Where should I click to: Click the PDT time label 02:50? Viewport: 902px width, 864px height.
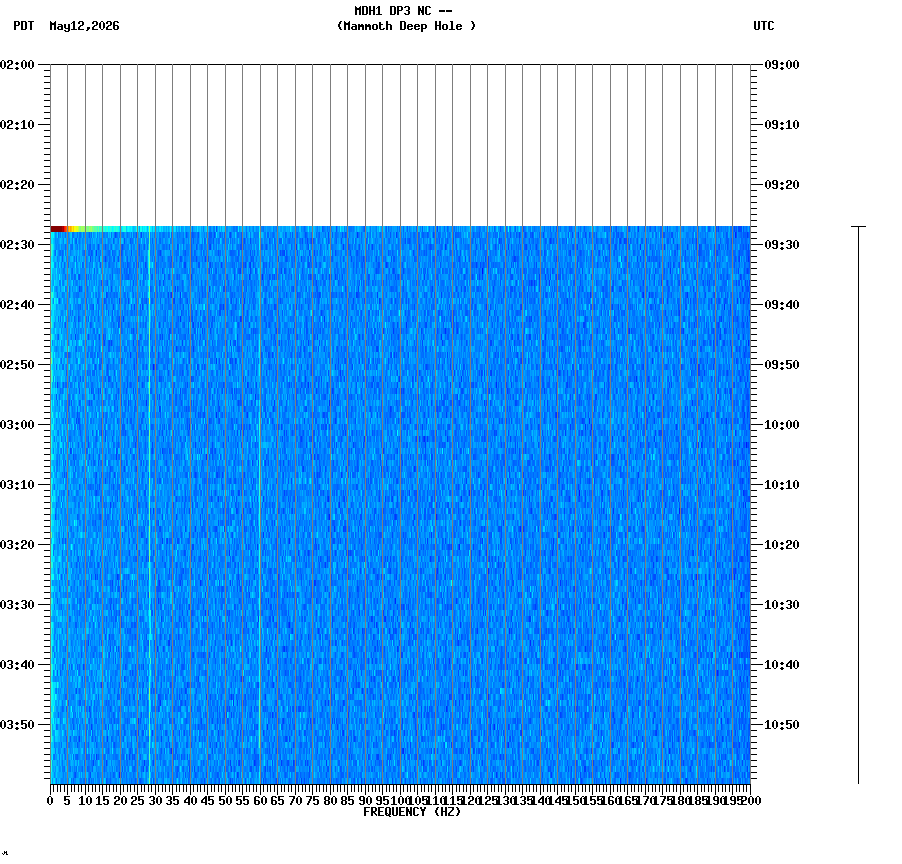18,365
